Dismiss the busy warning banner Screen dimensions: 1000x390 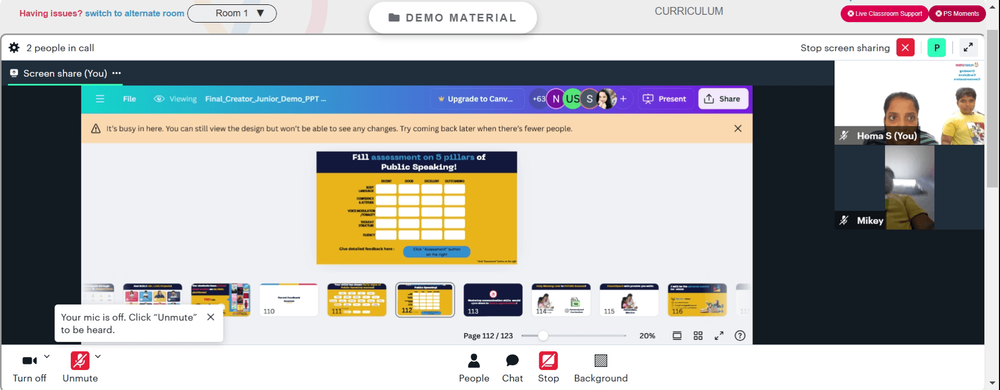[738, 128]
